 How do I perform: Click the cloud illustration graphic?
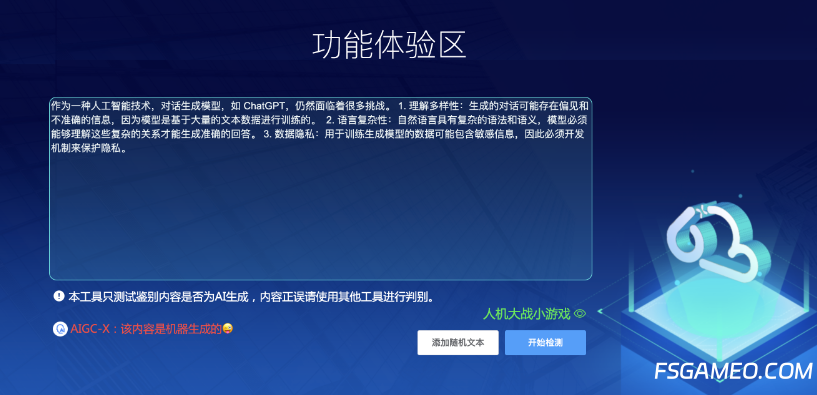pos(719,243)
